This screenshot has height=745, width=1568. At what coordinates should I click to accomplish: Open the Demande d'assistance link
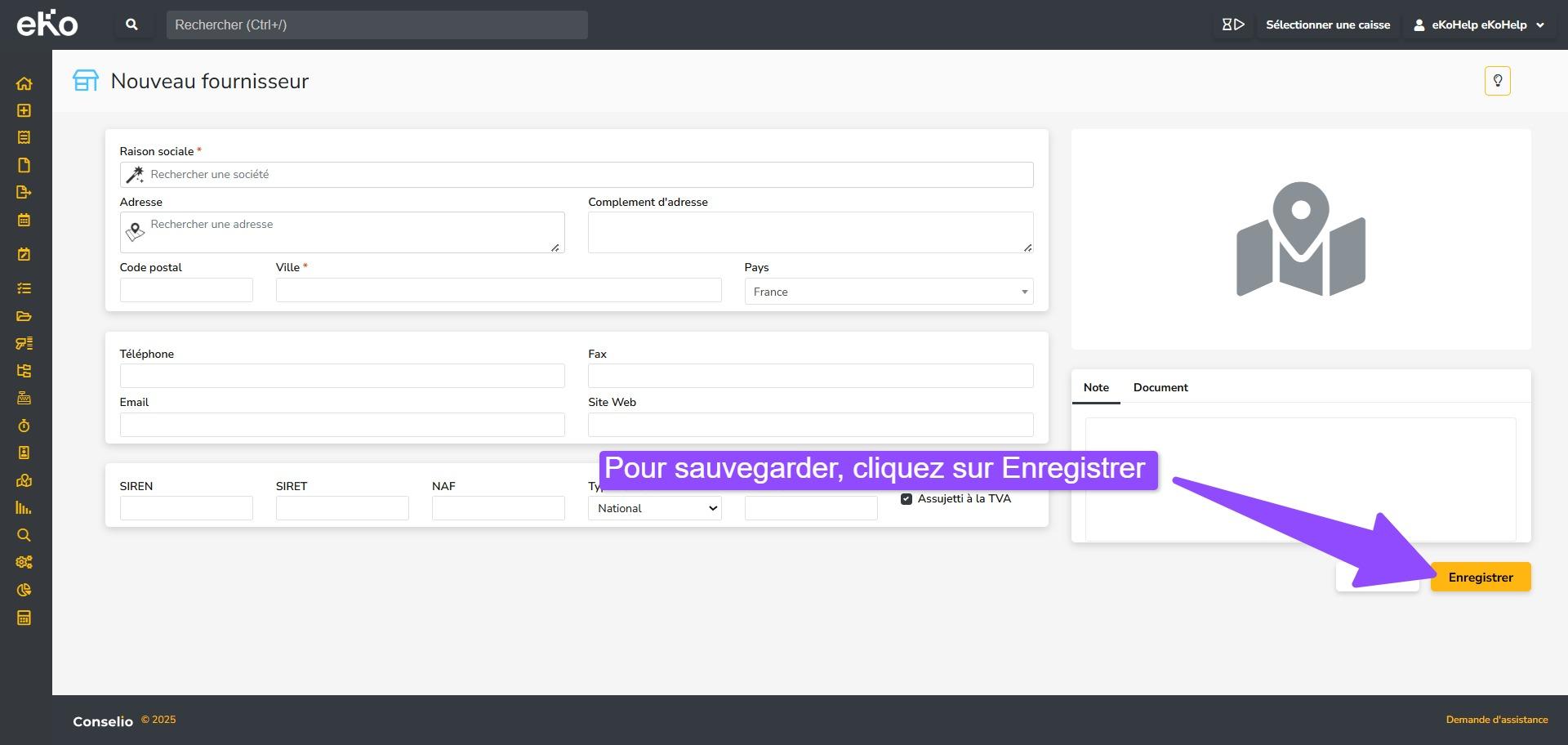coord(1496,720)
